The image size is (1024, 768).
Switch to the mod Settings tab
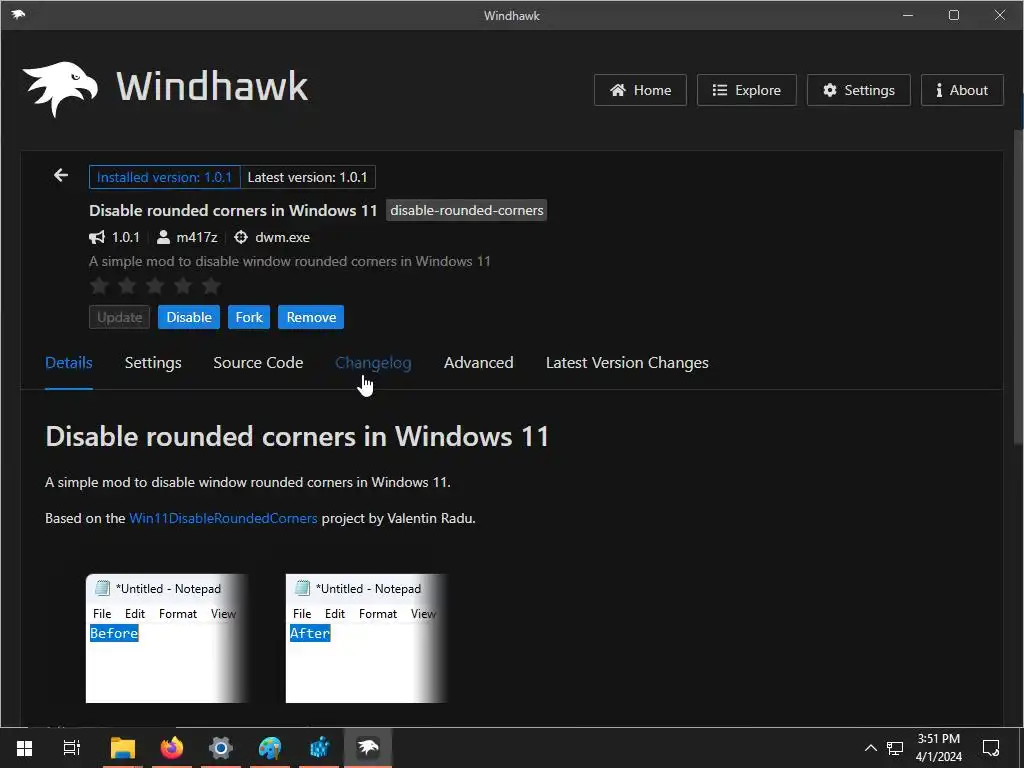click(153, 363)
